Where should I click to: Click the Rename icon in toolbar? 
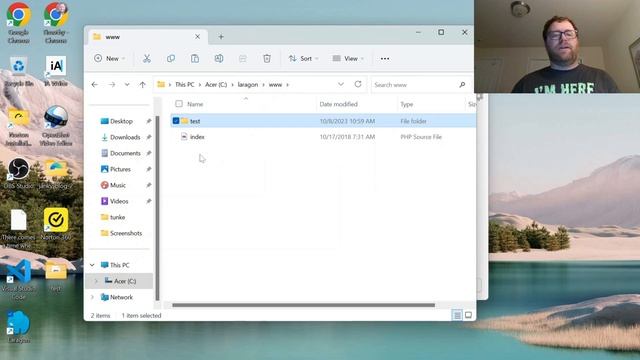[219, 59]
